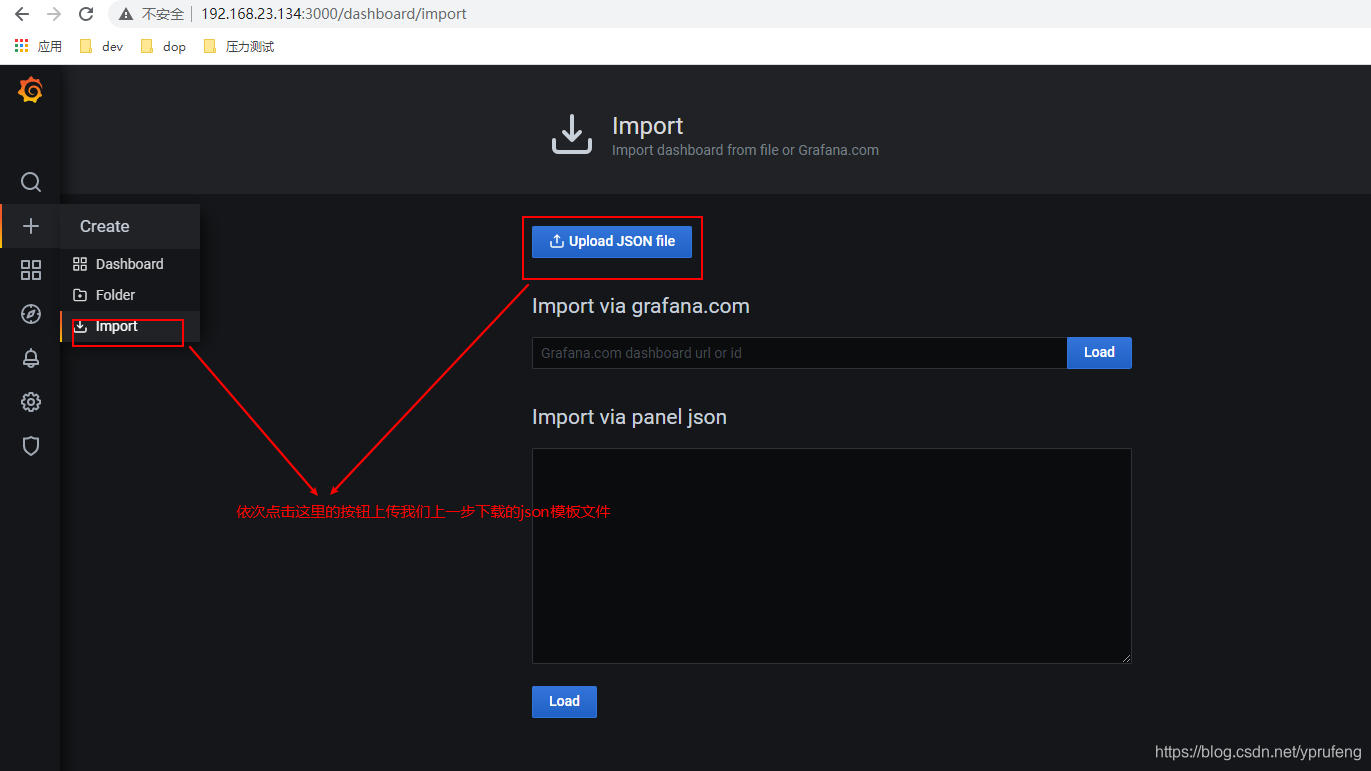The height and width of the screenshot is (771, 1371).
Task: Open the Dashboards grid icon in sidebar
Action: pos(31,270)
